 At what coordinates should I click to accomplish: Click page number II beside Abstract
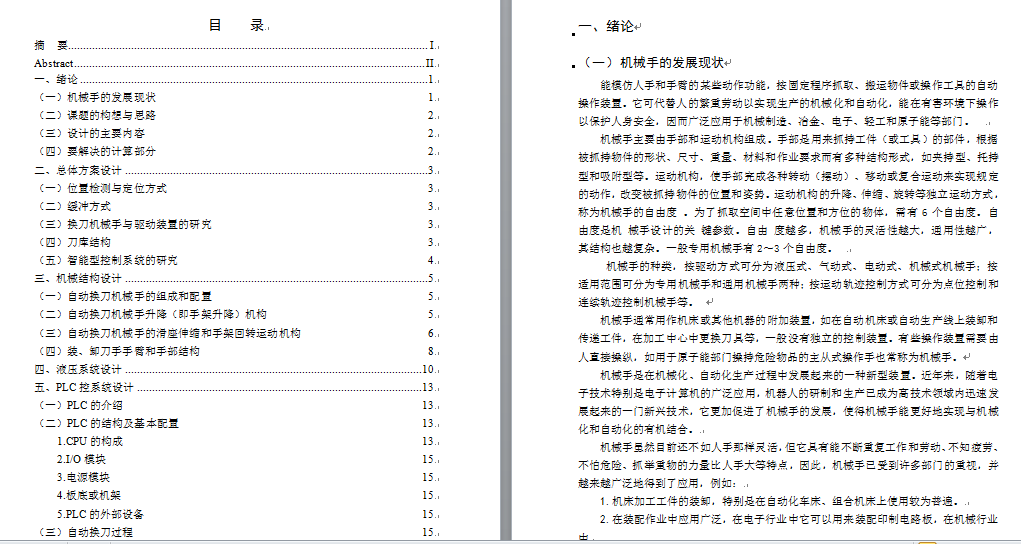(430, 64)
